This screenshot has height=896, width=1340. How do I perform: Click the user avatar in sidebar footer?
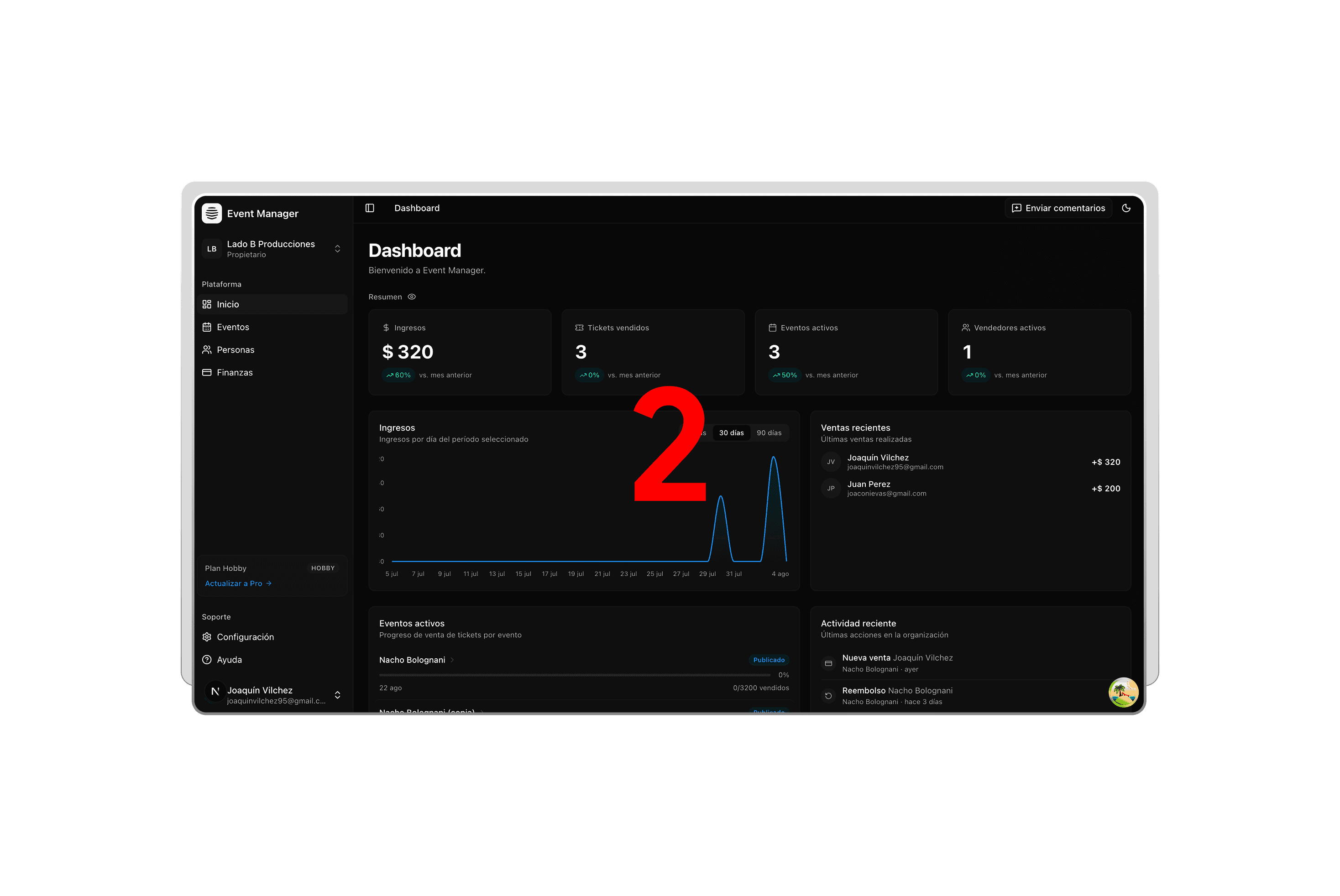[215, 692]
